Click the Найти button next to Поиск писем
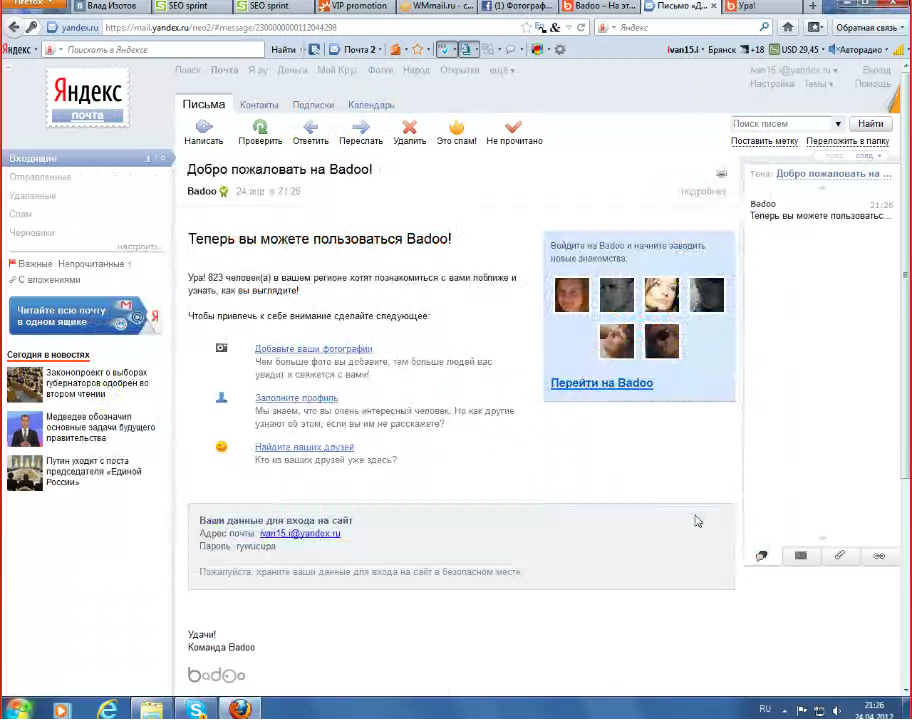 [x=870, y=123]
